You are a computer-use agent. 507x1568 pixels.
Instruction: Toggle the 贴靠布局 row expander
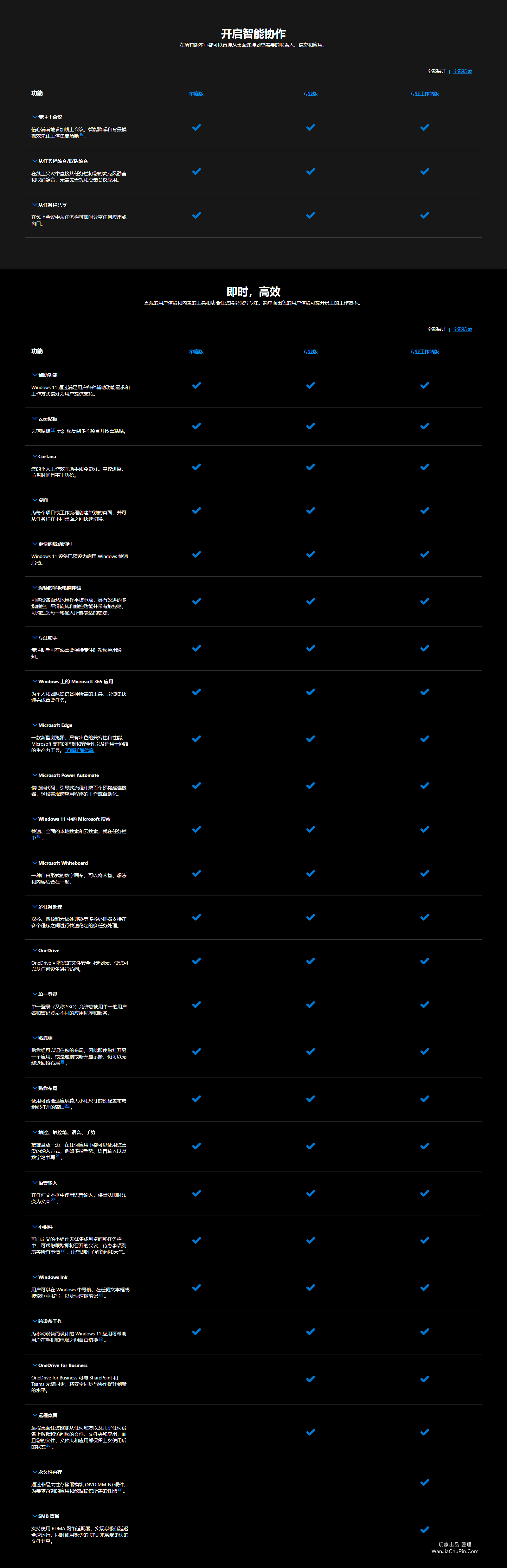pos(34,1088)
